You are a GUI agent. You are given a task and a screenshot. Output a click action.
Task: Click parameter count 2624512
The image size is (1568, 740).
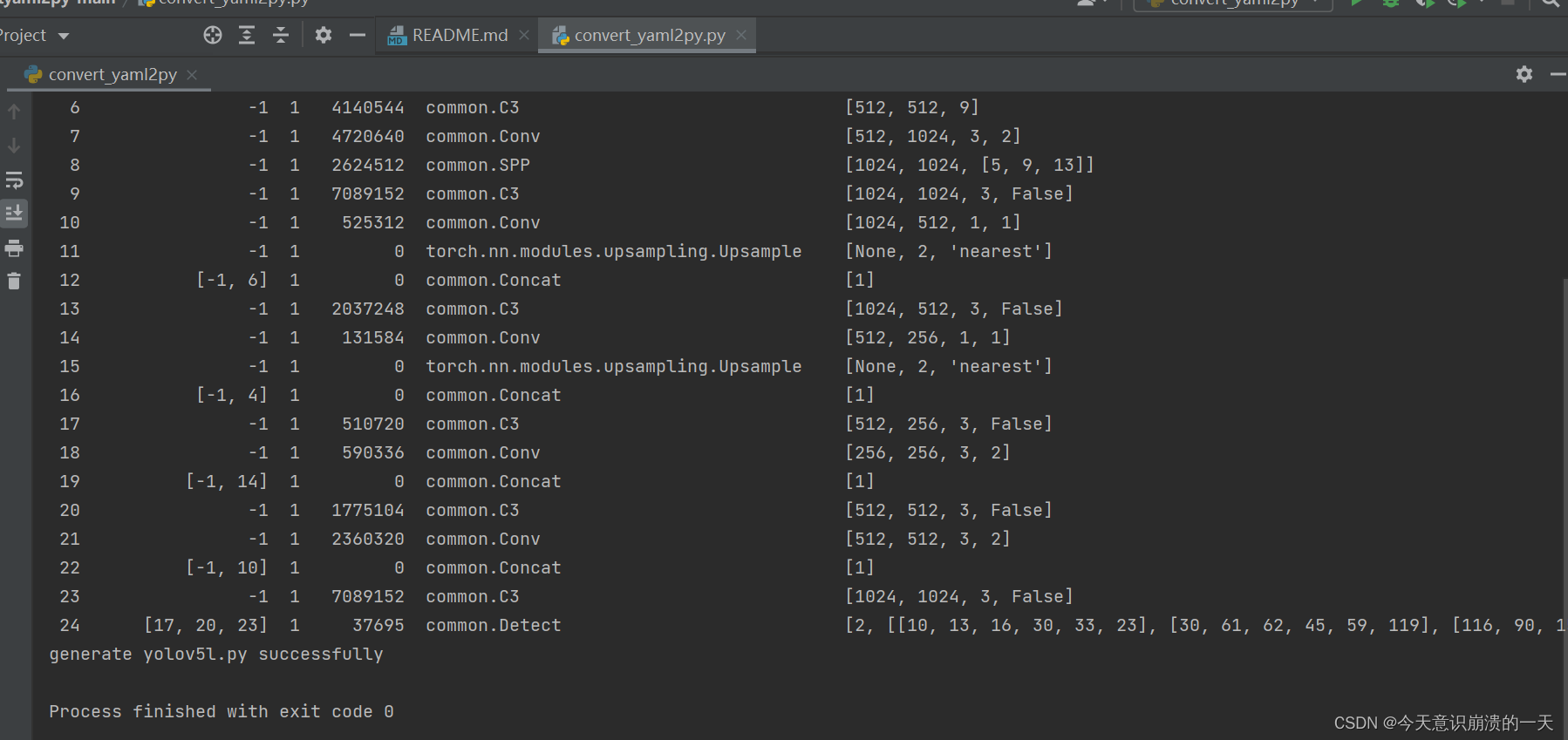tap(368, 165)
